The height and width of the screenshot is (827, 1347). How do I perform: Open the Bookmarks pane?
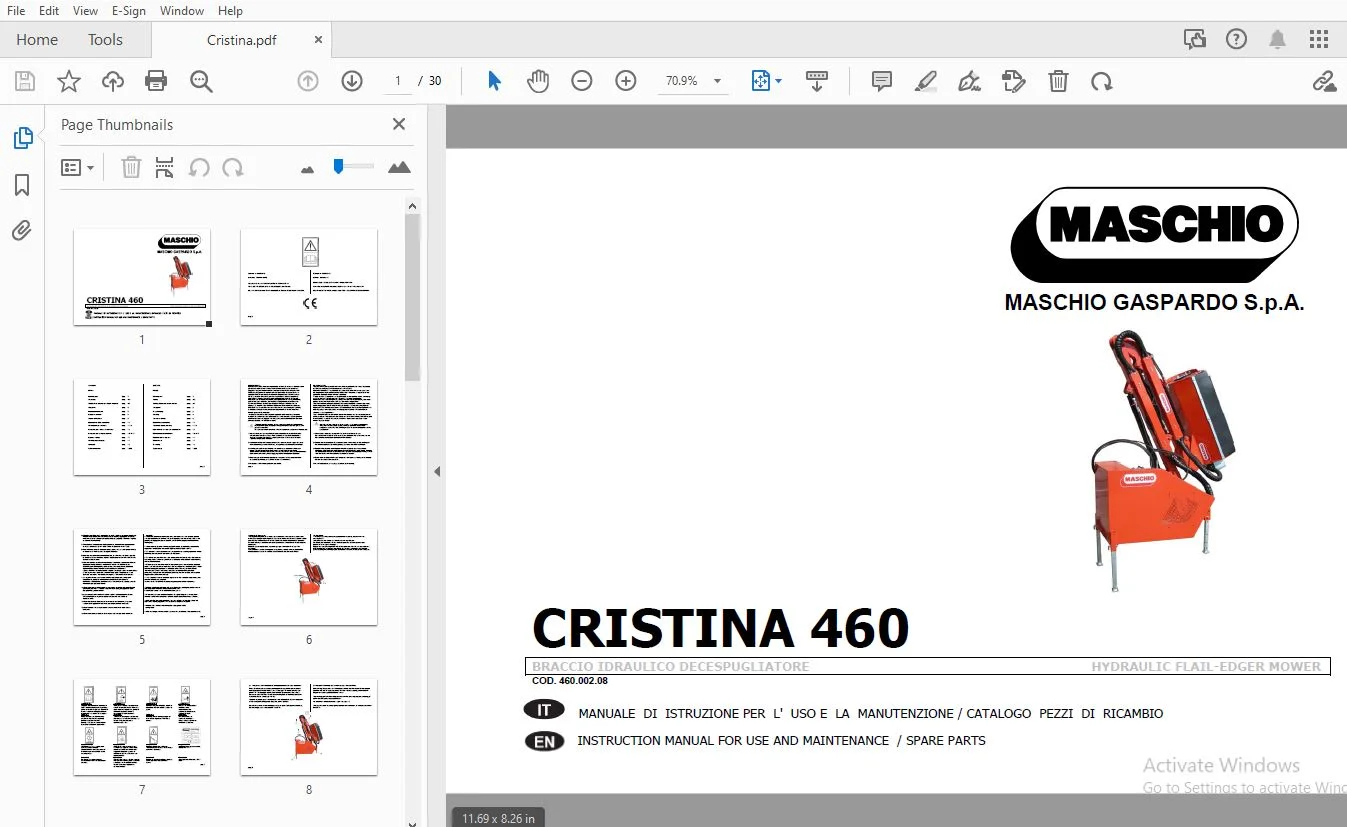(22, 185)
